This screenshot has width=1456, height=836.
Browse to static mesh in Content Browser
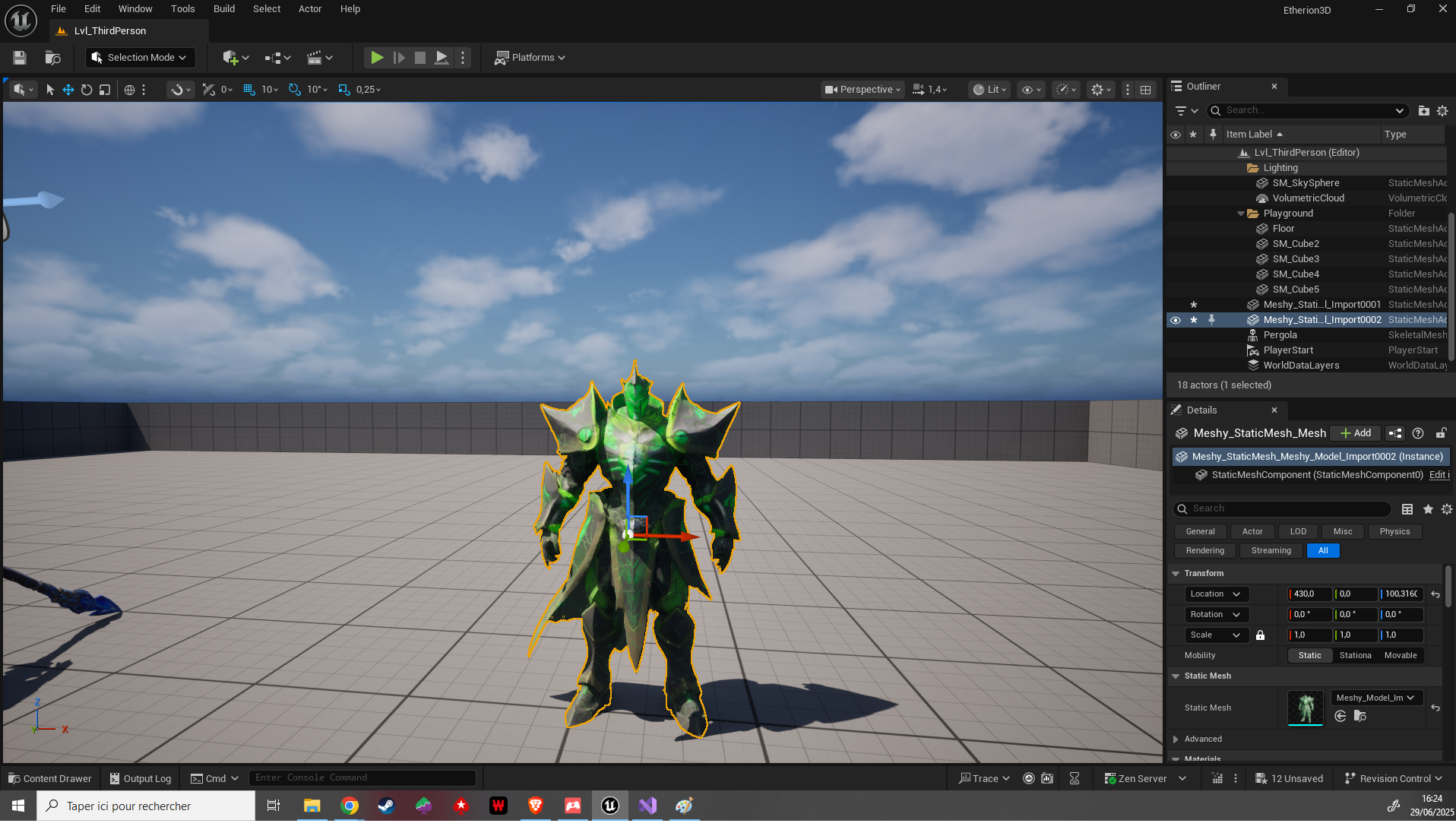pyautogui.click(x=1360, y=717)
